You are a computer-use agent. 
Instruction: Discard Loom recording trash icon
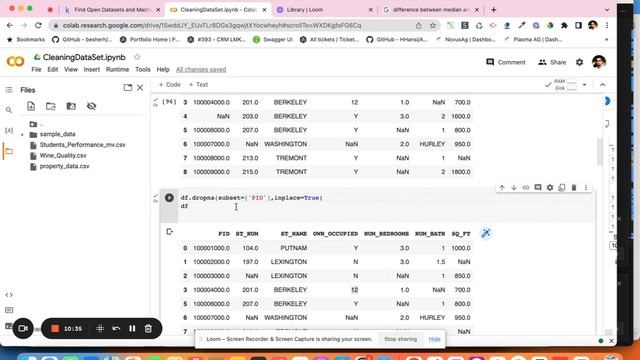coord(148,329)
